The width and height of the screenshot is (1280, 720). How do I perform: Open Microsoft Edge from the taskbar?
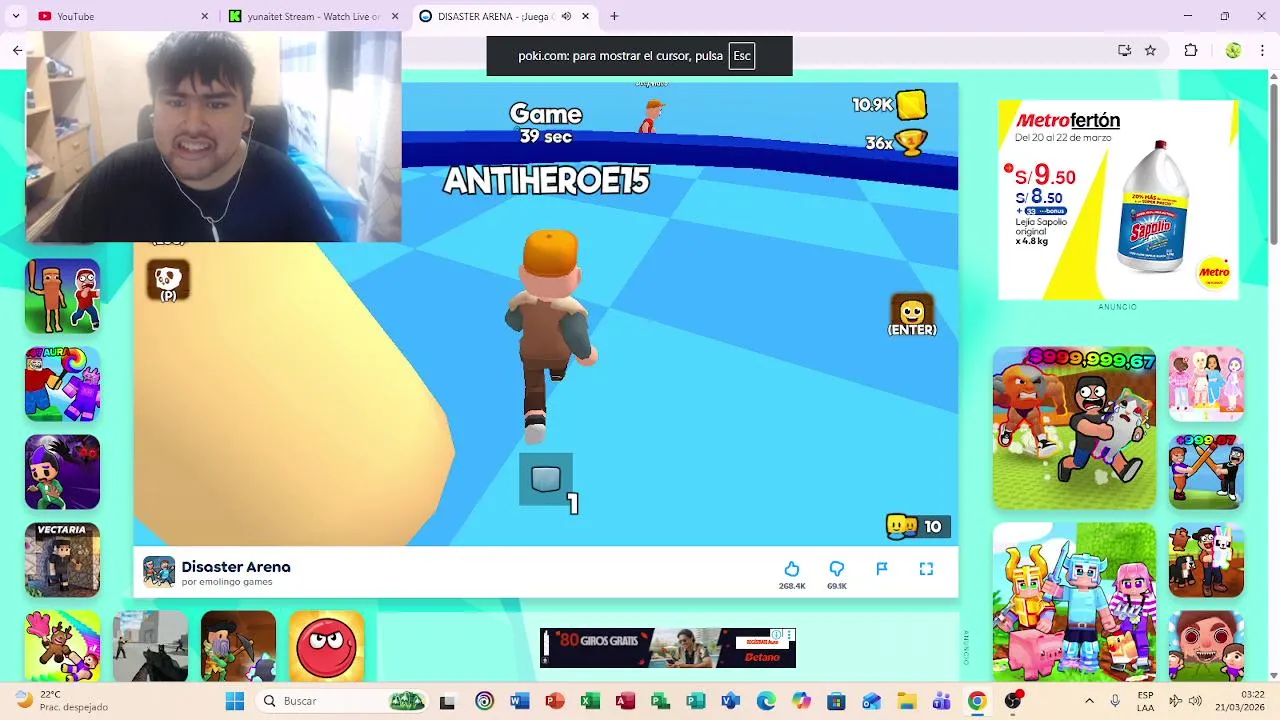tap(766, 701)
